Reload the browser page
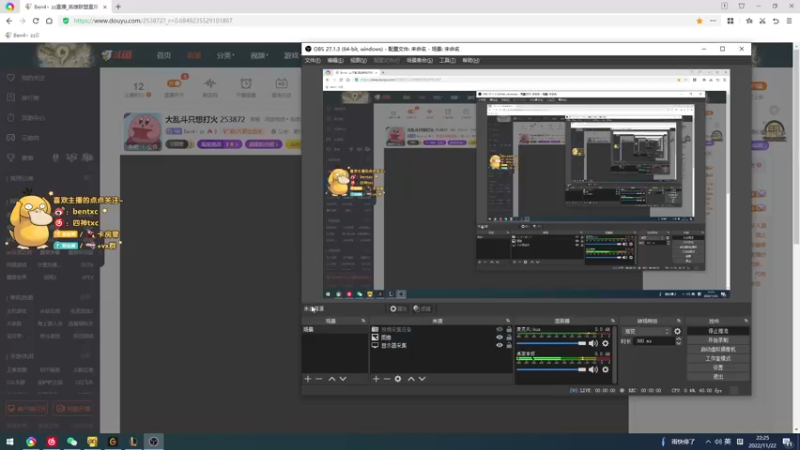 (x=36, y=21)
